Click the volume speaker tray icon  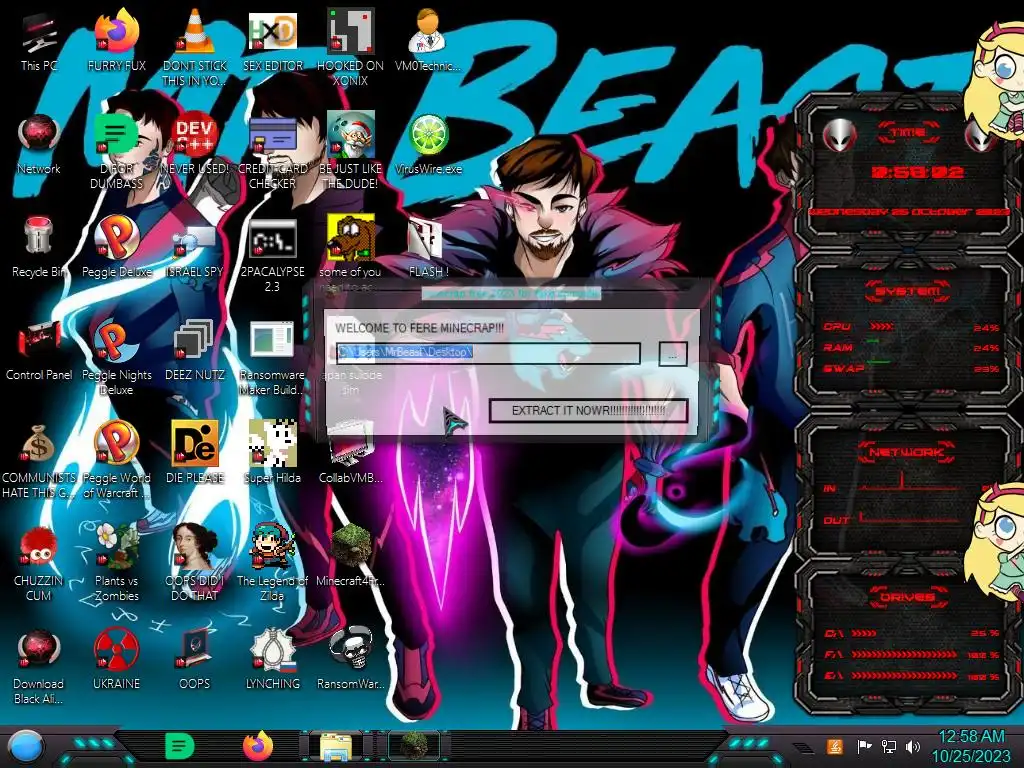point(913,746)
